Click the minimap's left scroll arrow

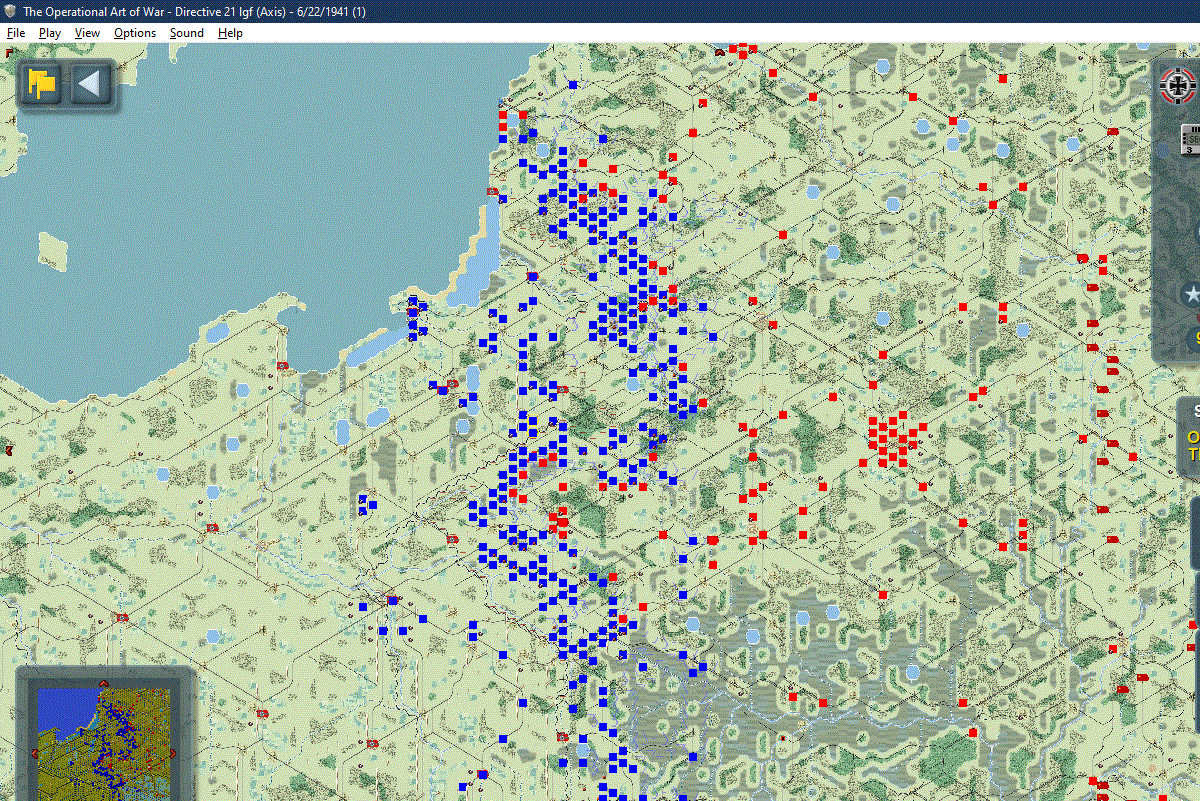coord(32,753)
